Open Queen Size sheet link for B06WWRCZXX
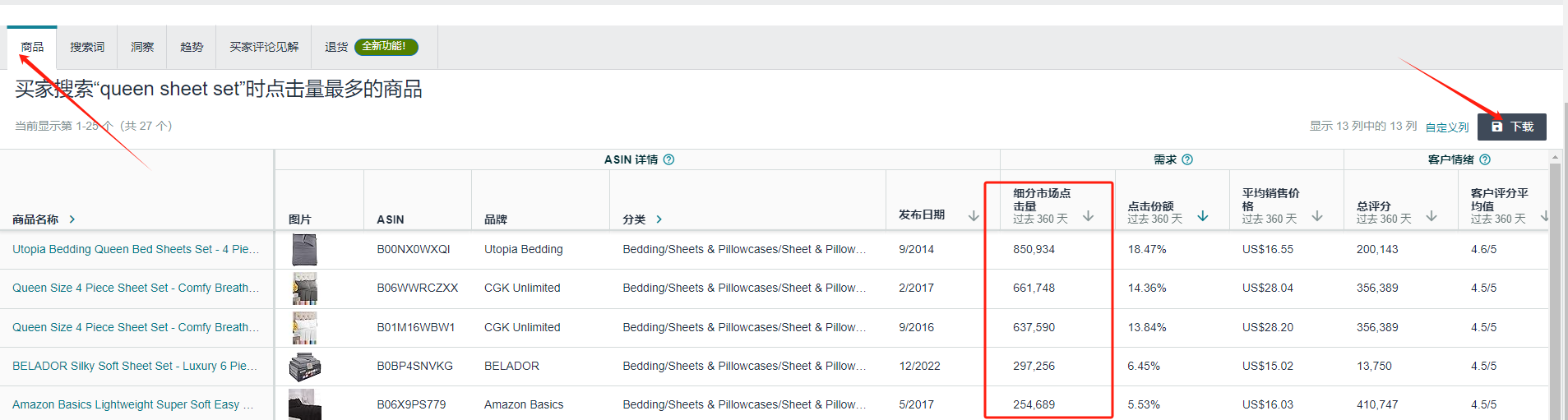1568x420 pixels. 136,288
